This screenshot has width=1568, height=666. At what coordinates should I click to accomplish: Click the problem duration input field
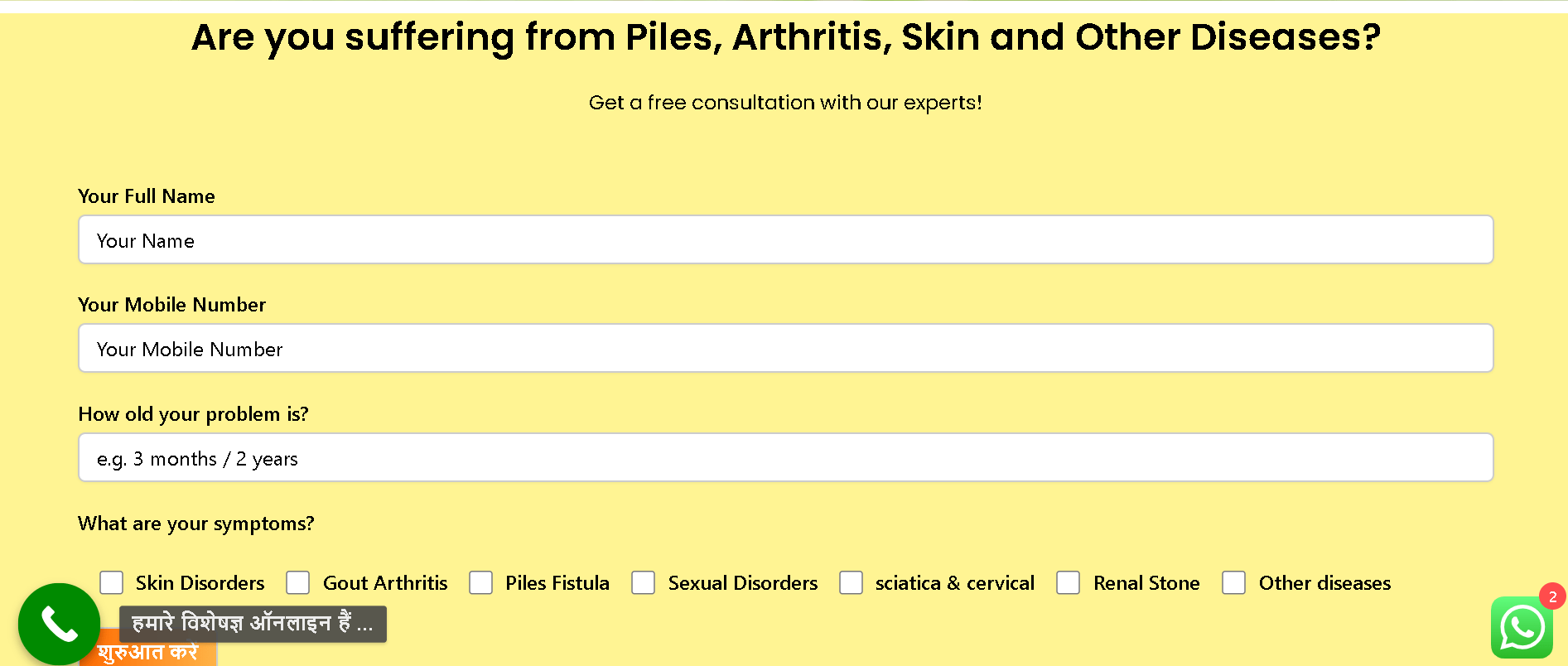[785, 458]
